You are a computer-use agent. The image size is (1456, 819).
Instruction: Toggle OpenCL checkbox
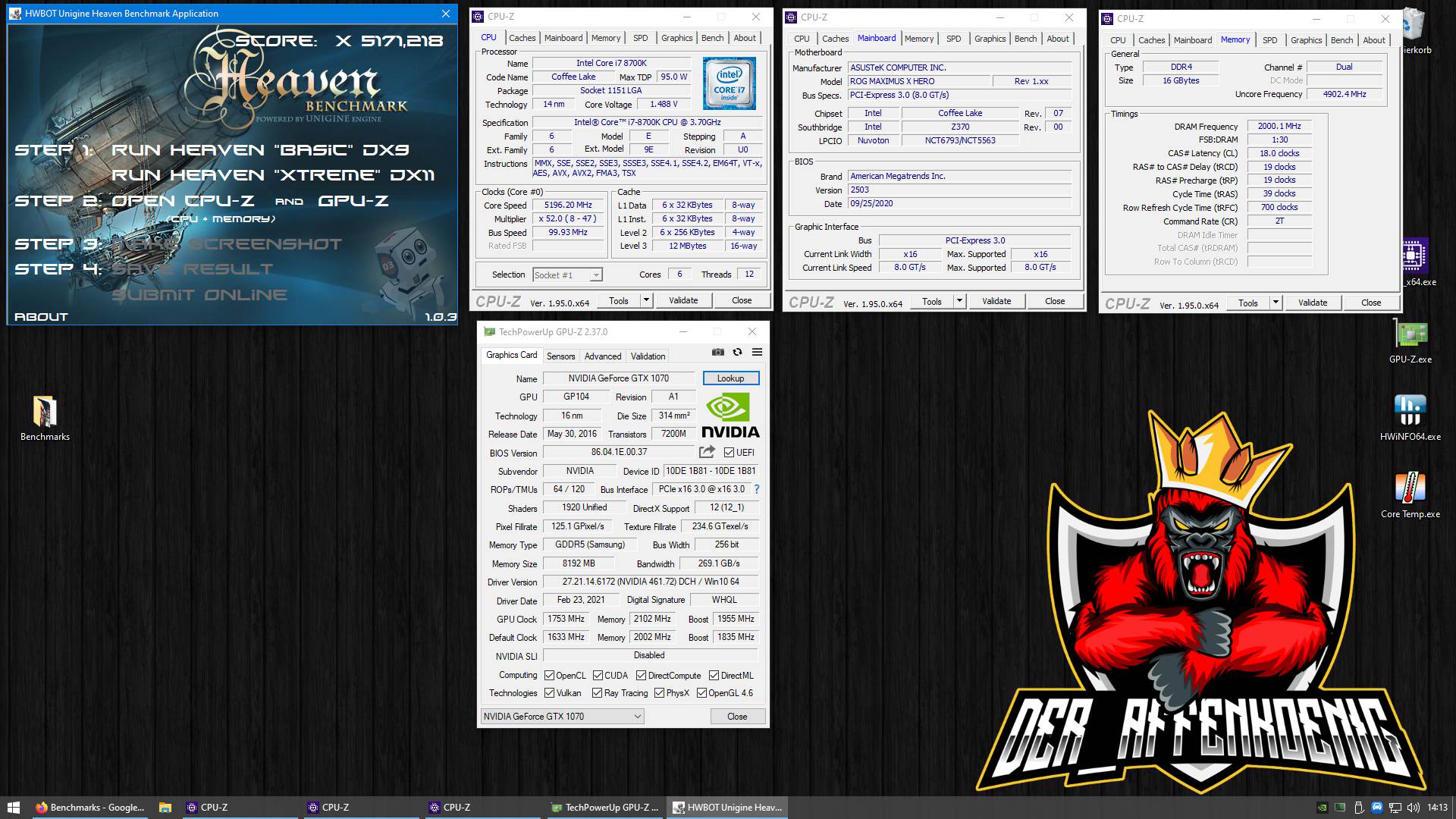[550, 676]
